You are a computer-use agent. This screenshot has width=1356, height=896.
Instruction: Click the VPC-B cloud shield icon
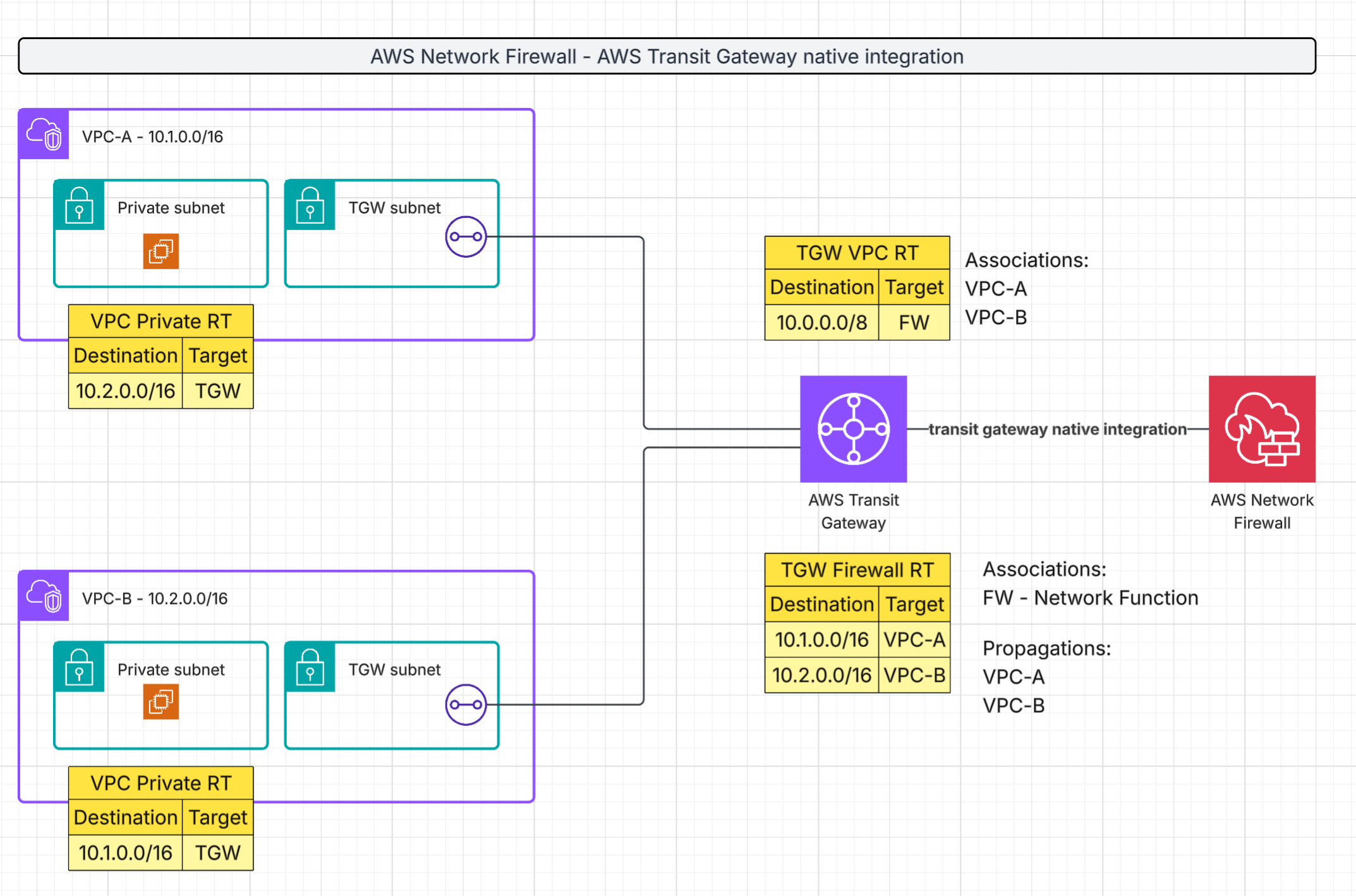tap(44, 596)
